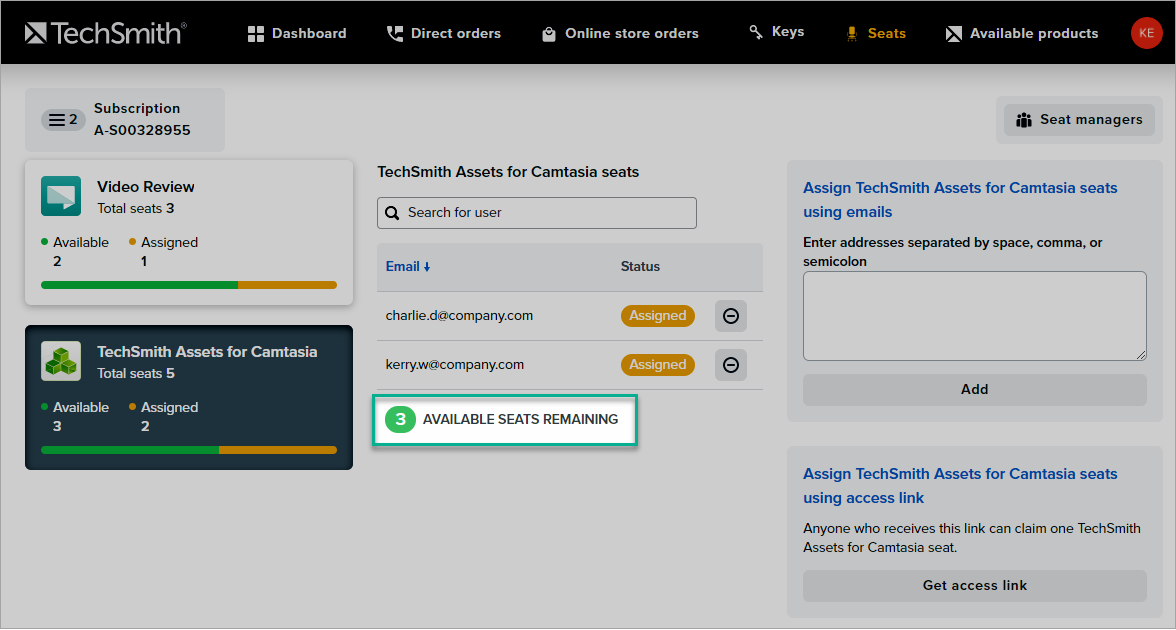Click the email addresses text area
1176x630 pixels.
(974, 315)
